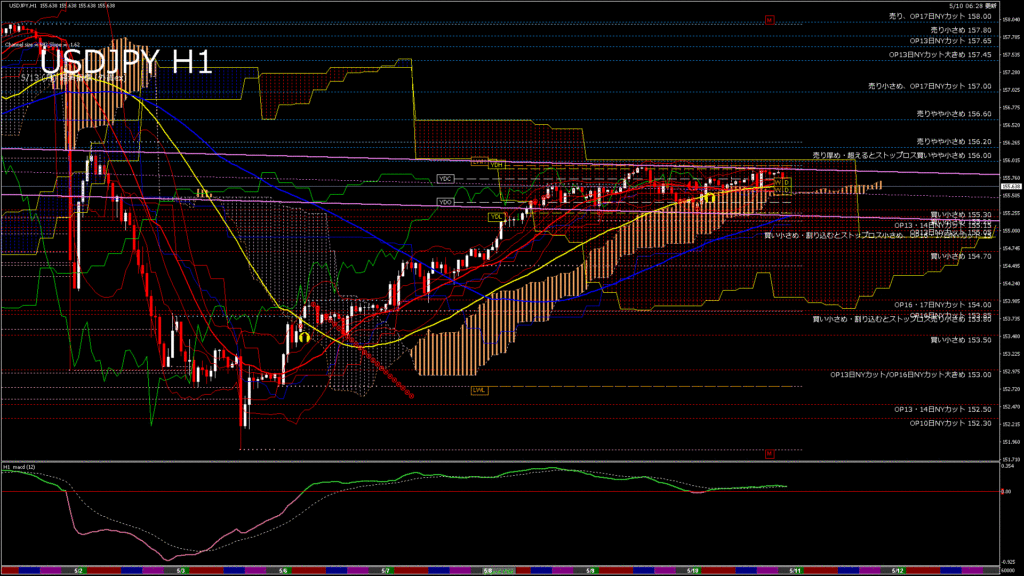
Task: Click the 買い小さめ 154.70 label
Action: (961, 257)
